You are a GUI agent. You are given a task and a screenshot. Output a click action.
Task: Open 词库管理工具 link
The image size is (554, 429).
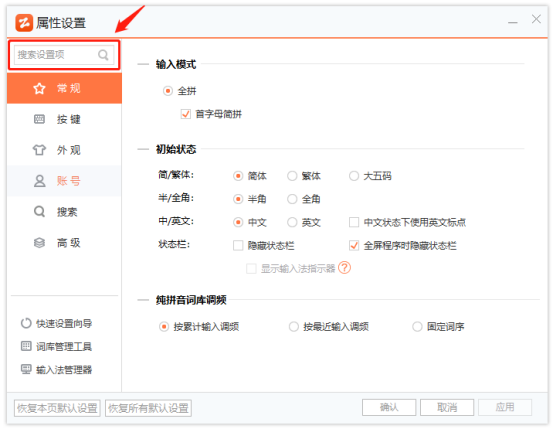pos(64,347)
